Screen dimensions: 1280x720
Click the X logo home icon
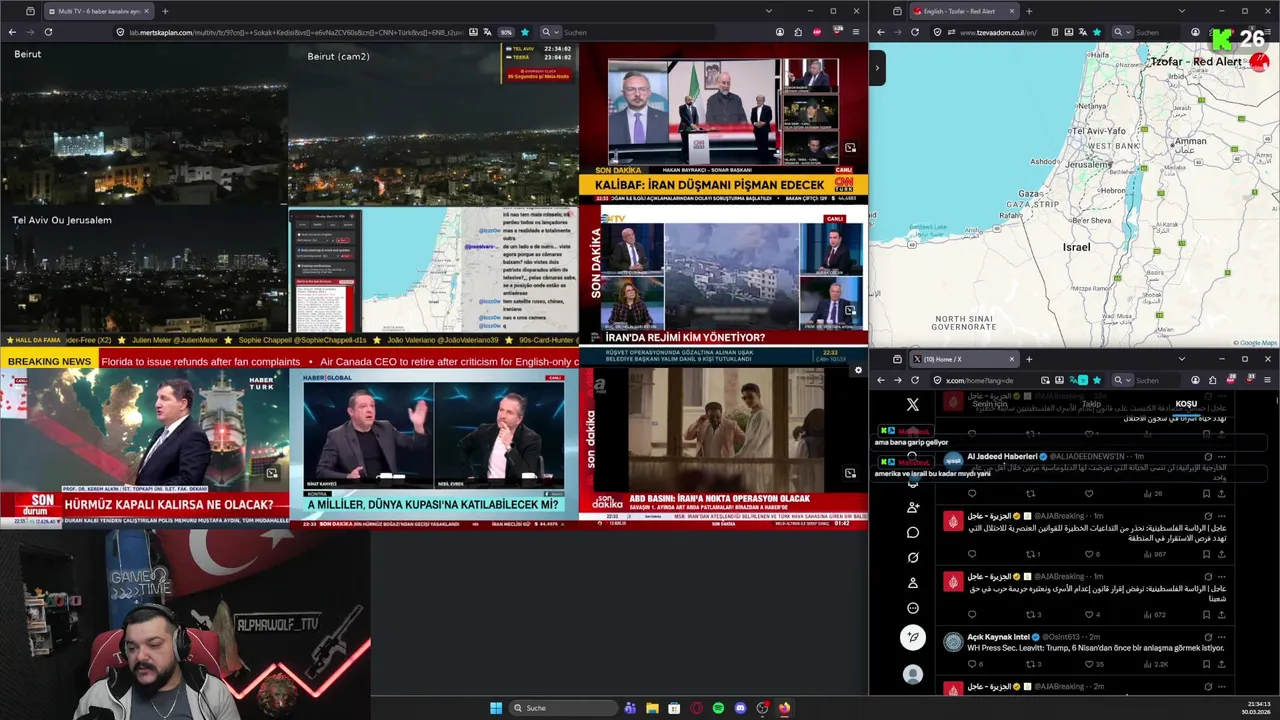912,405
